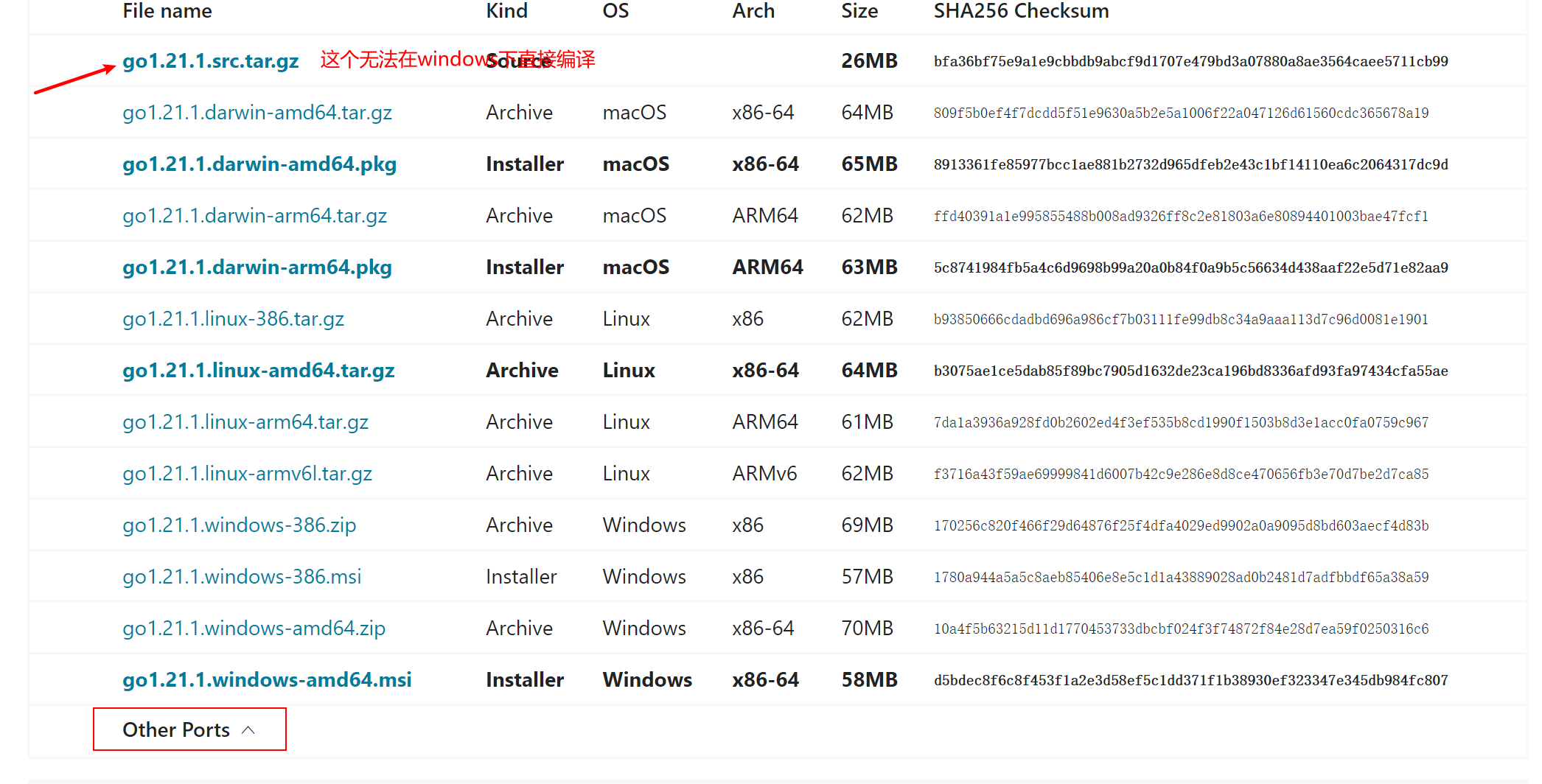The image size is (1542, 784).
Task: Select checksum starting with 7da1a3936a928fd0
Action: [1181, 422]
